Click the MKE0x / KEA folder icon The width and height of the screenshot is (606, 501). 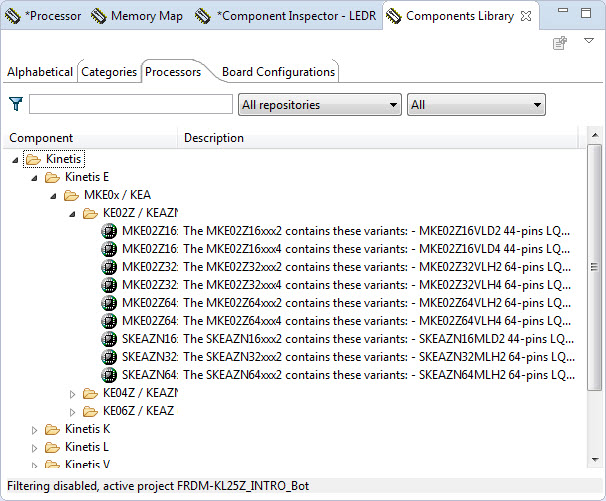pyautogui.click(x=71, y=195)
